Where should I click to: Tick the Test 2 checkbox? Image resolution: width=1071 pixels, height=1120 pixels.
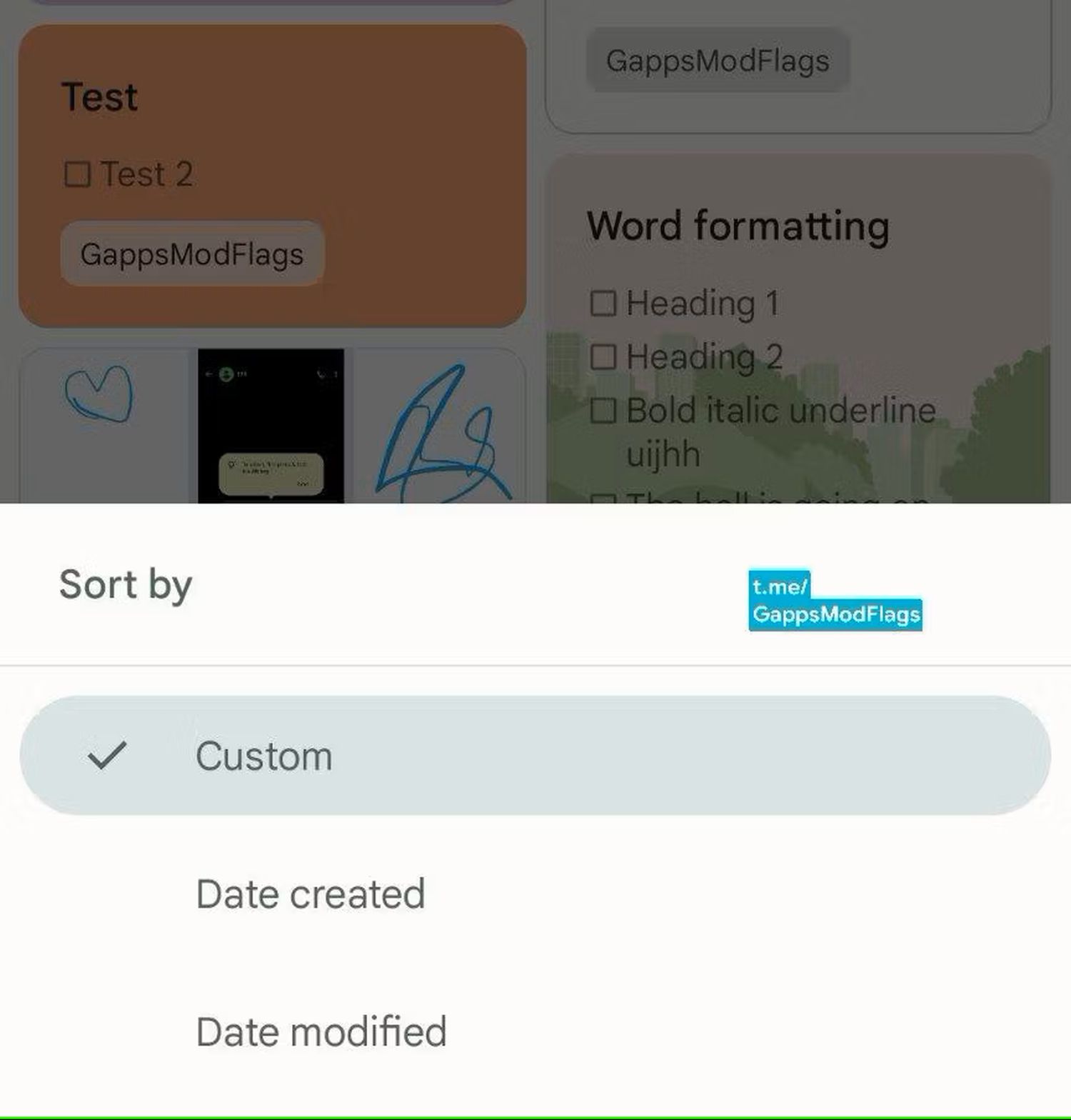pyautogui.click(x=77, y=174)
